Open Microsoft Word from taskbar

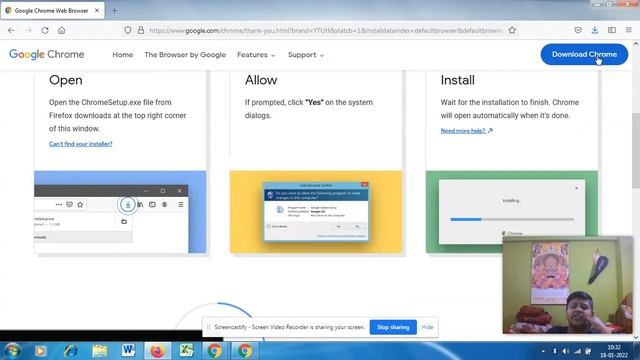point(128,351)
